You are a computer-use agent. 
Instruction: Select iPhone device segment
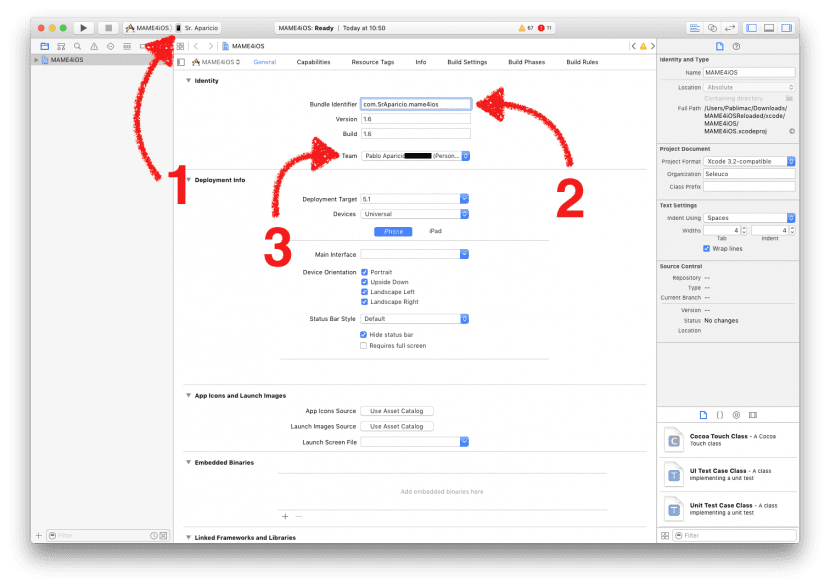tap(393, 231)
